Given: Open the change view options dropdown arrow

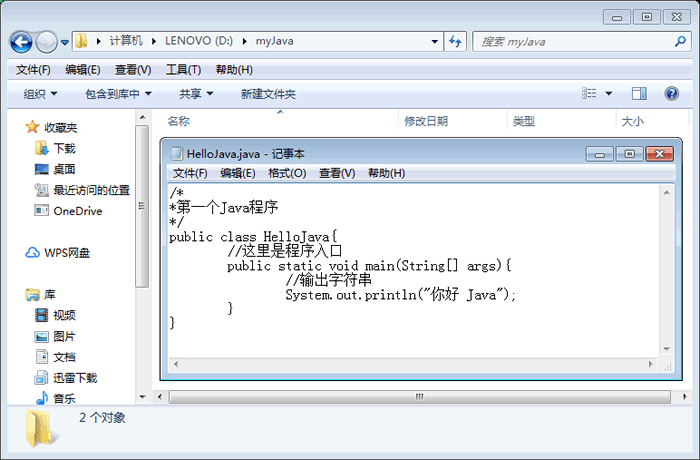Looking at the screenshot, I should (x=608, y=94).
